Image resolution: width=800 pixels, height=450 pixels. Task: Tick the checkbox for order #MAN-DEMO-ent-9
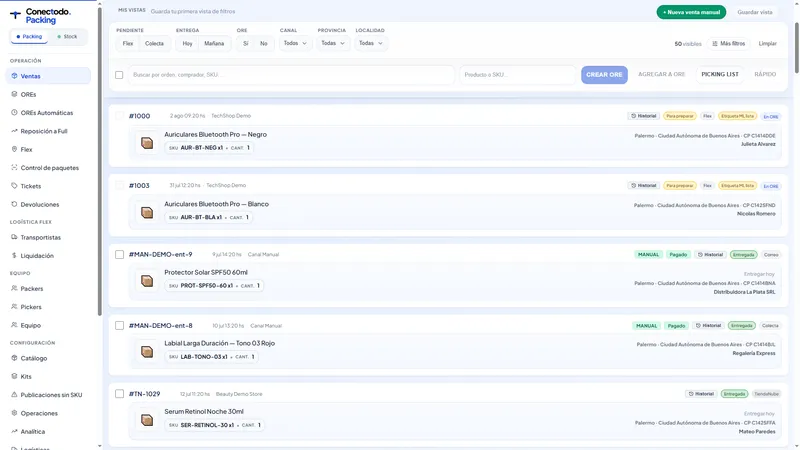(119, 255)
